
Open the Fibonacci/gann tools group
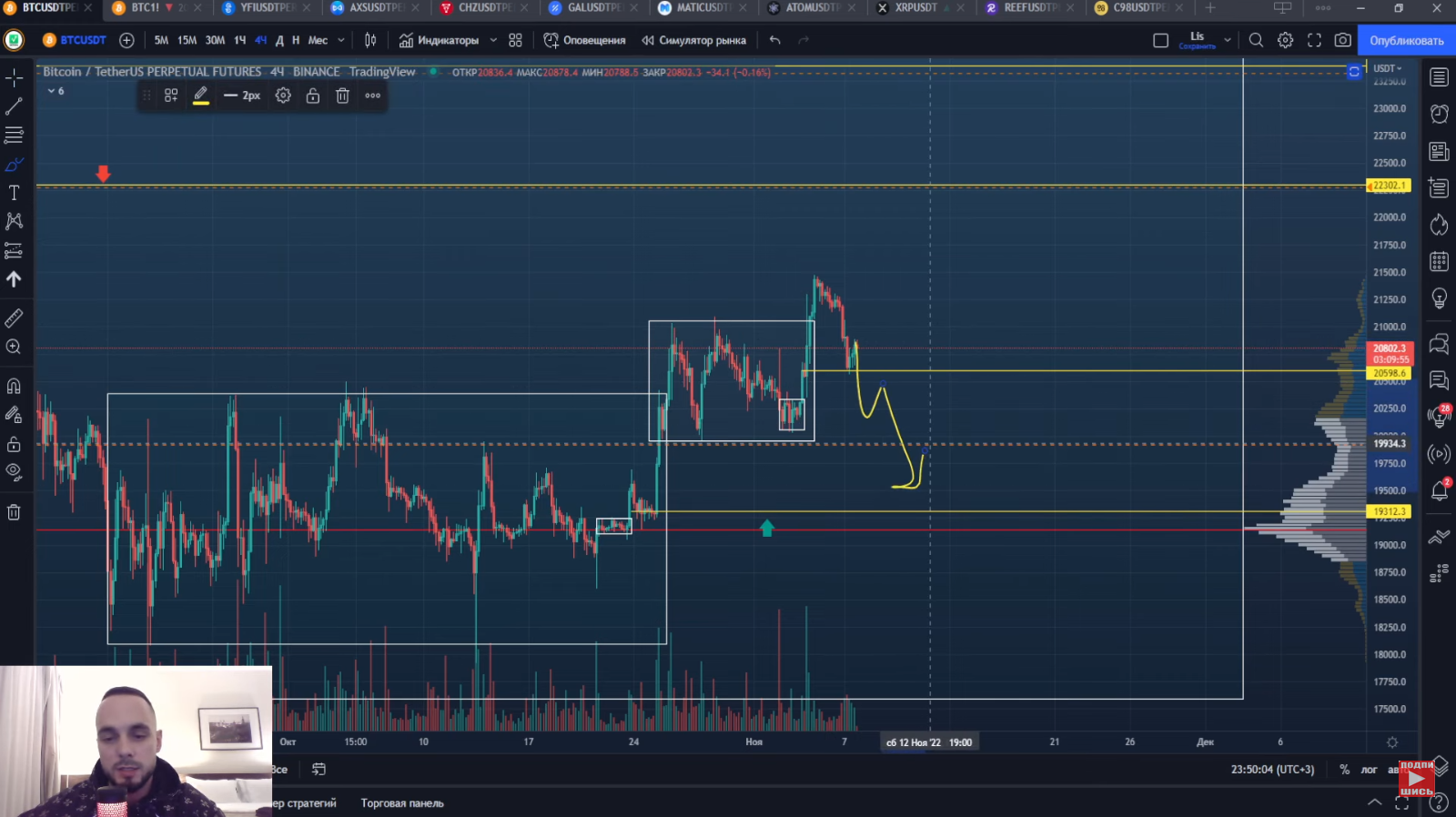pos(14,136)
